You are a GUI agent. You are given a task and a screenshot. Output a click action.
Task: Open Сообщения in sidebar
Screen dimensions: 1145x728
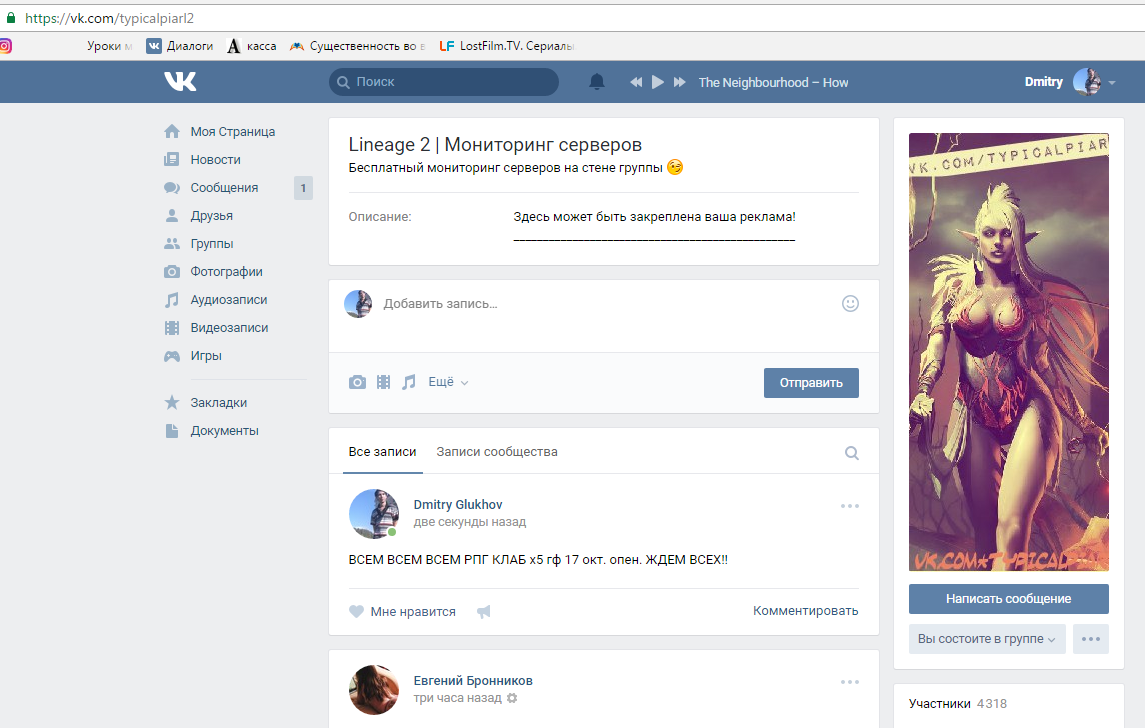[x=224, y=188]
